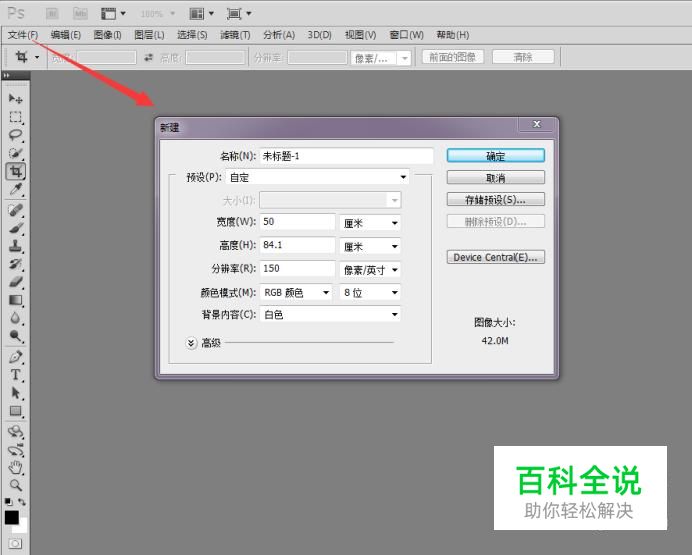The image size is (692, 555).
Task: Select the Eyedropper tool
Action: click(15, 189)
